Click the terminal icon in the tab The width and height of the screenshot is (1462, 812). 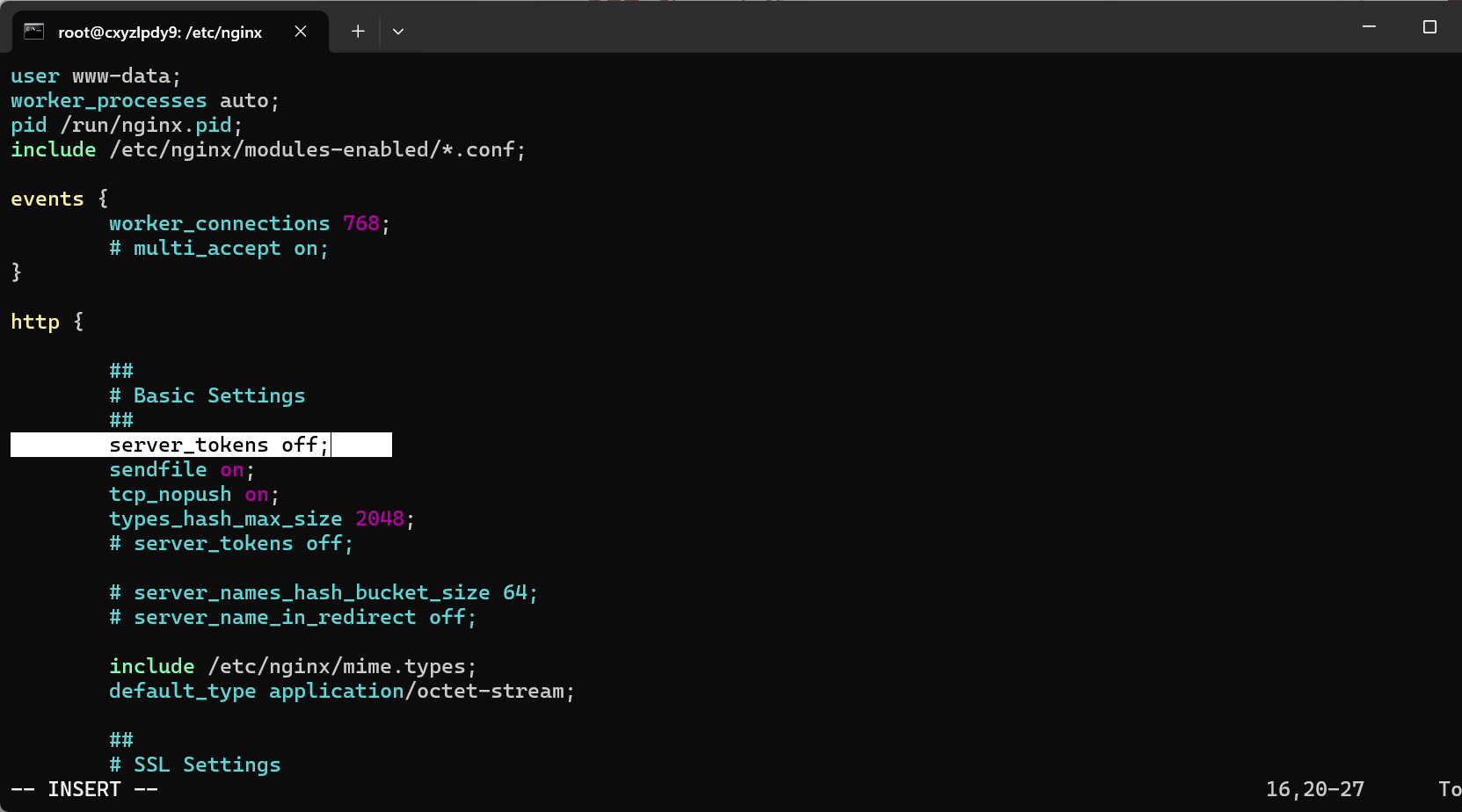pyautogui.click(x=34, y=32)
